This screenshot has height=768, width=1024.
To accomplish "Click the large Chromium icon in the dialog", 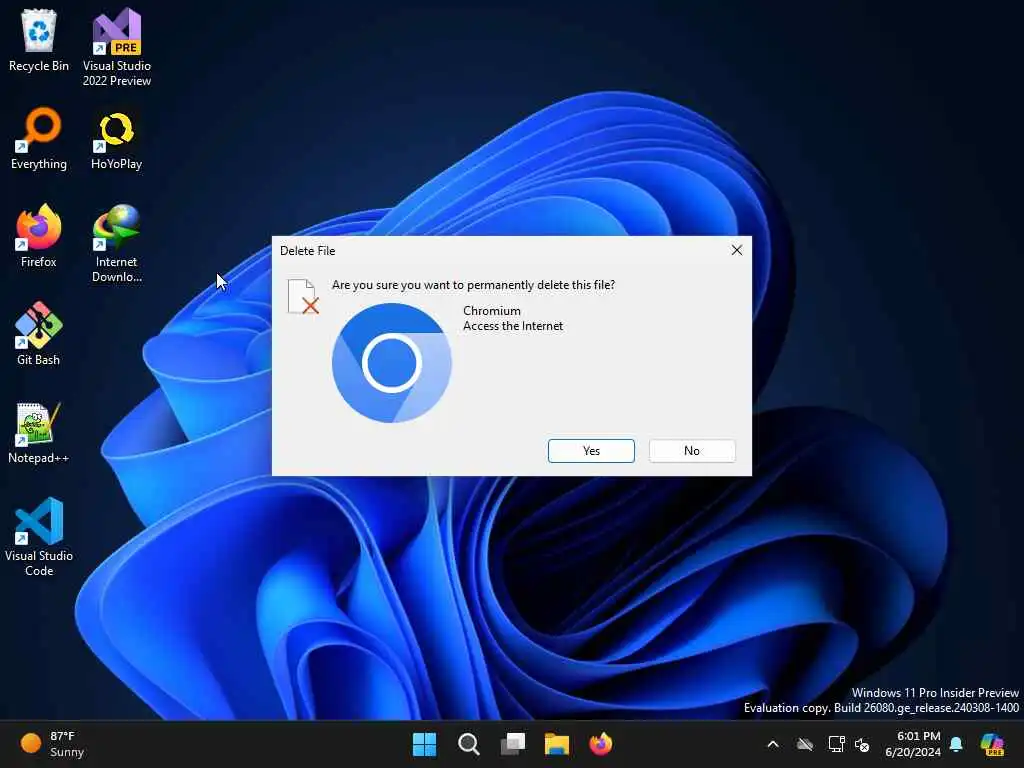I will tap(391, 362).
